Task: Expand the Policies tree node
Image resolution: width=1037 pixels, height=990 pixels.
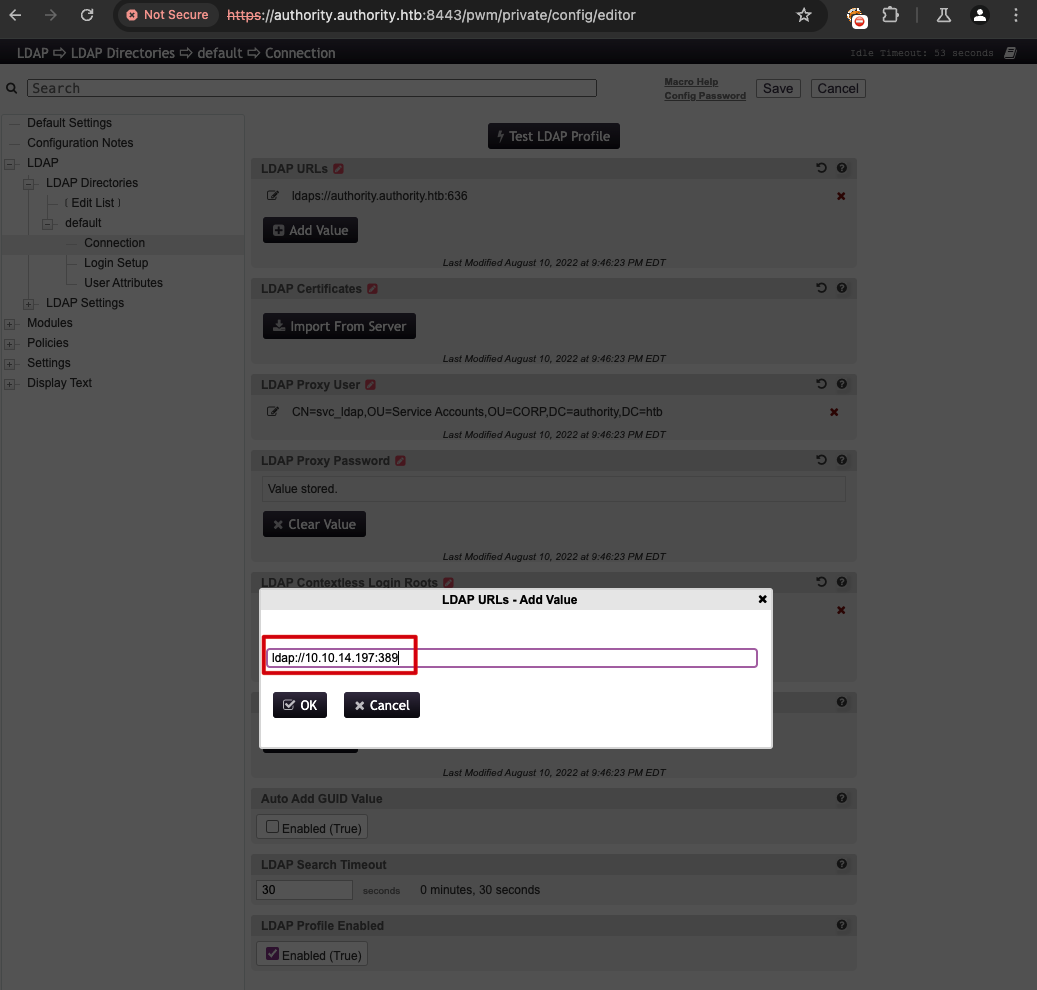Action: (x=10, y=343)
